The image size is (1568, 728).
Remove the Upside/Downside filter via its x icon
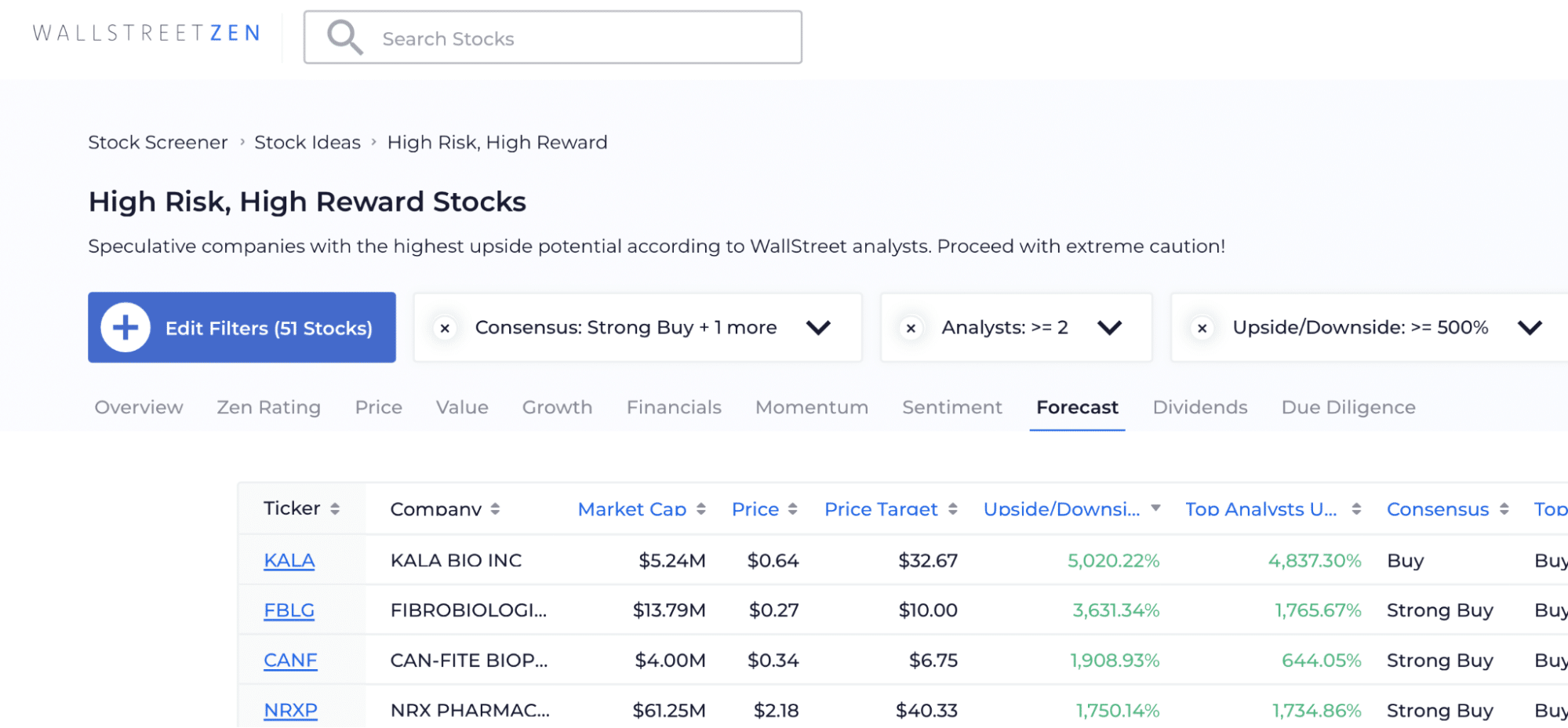coord(1202,328)
